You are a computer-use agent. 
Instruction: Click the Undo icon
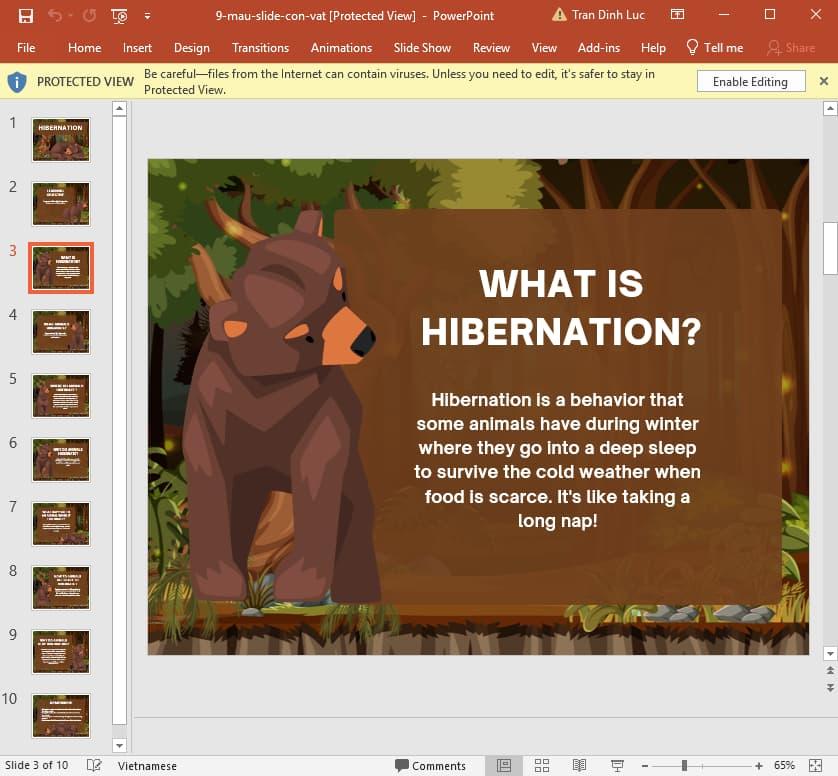[56, 16]
